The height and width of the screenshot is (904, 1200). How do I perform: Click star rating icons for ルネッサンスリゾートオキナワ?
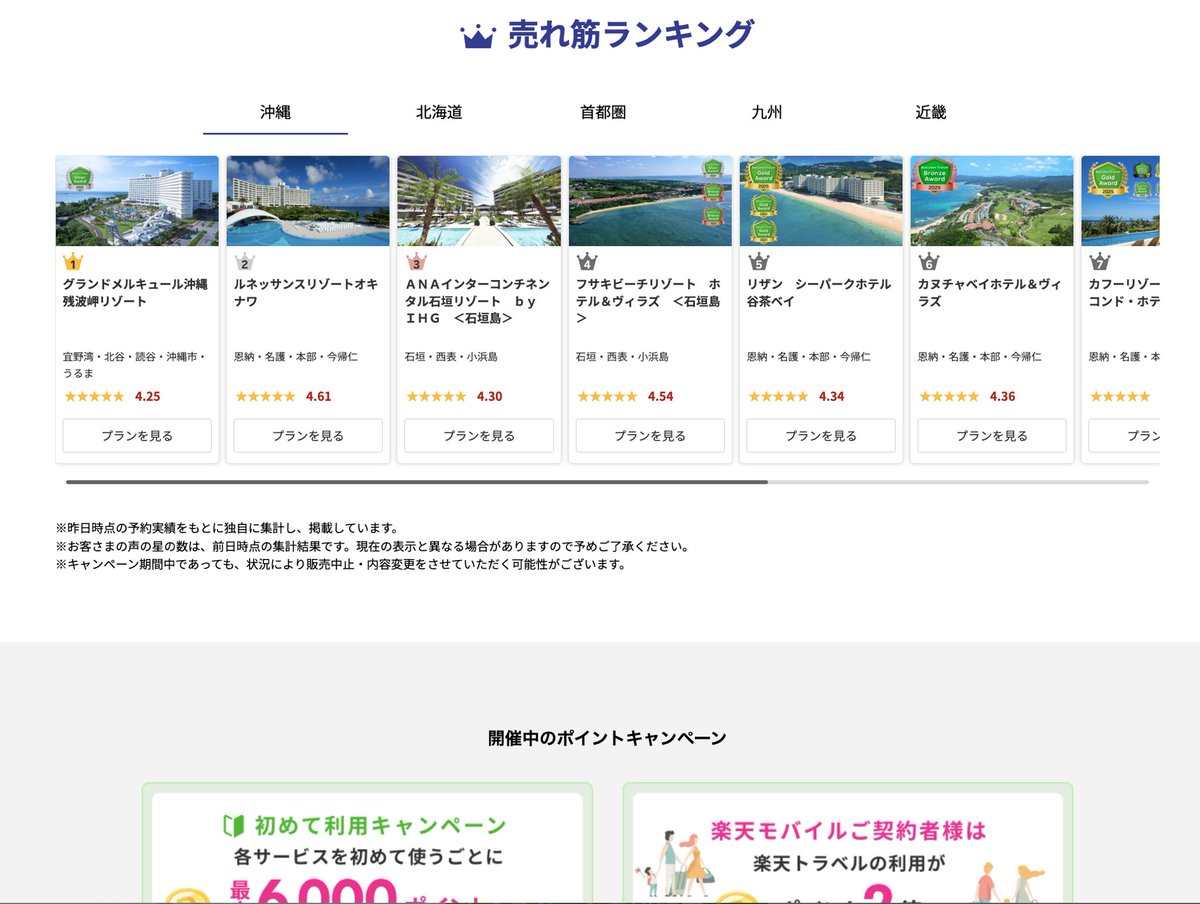(x=265, y=396)
